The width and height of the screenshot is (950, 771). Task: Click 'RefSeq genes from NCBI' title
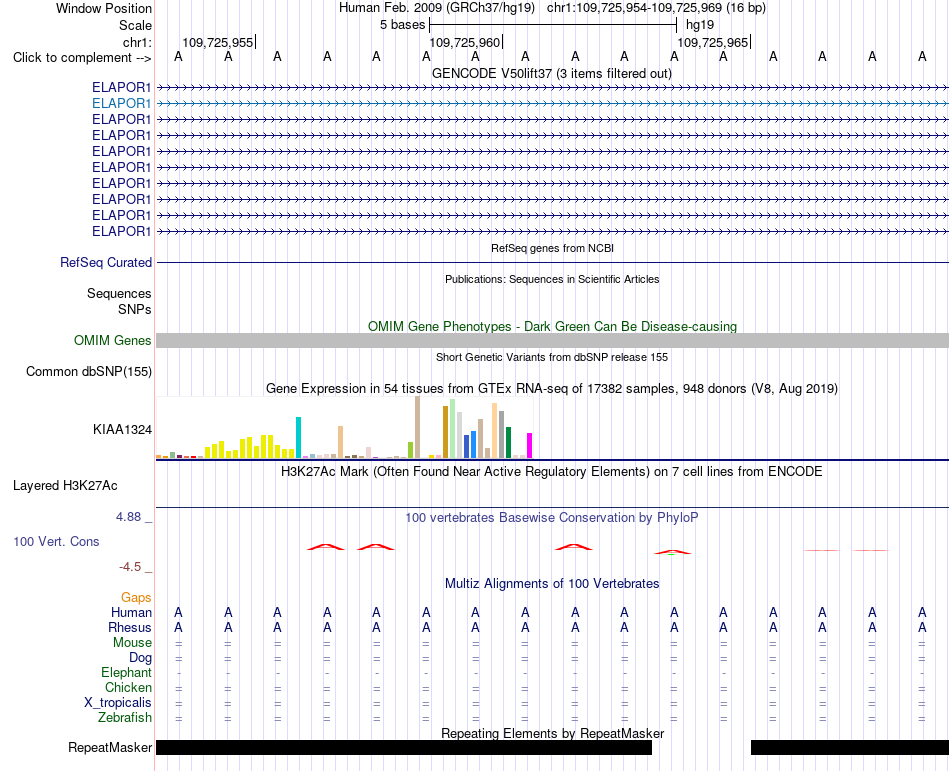coord(553,248)
